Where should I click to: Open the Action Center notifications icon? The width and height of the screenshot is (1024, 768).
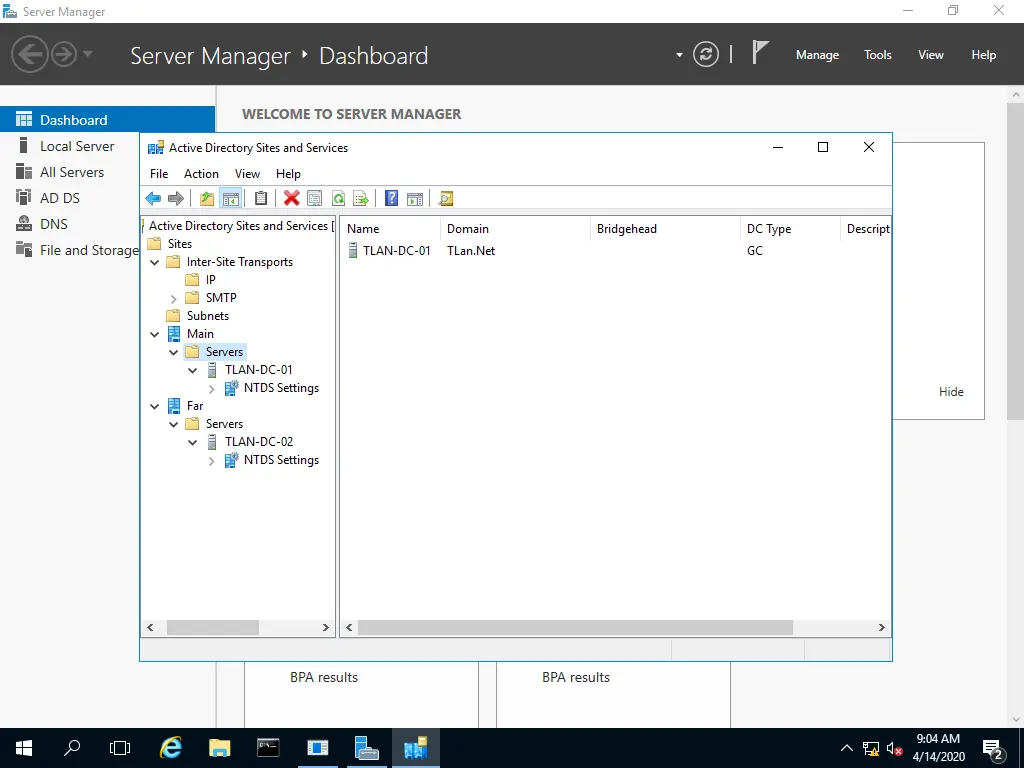click(992, 748)
